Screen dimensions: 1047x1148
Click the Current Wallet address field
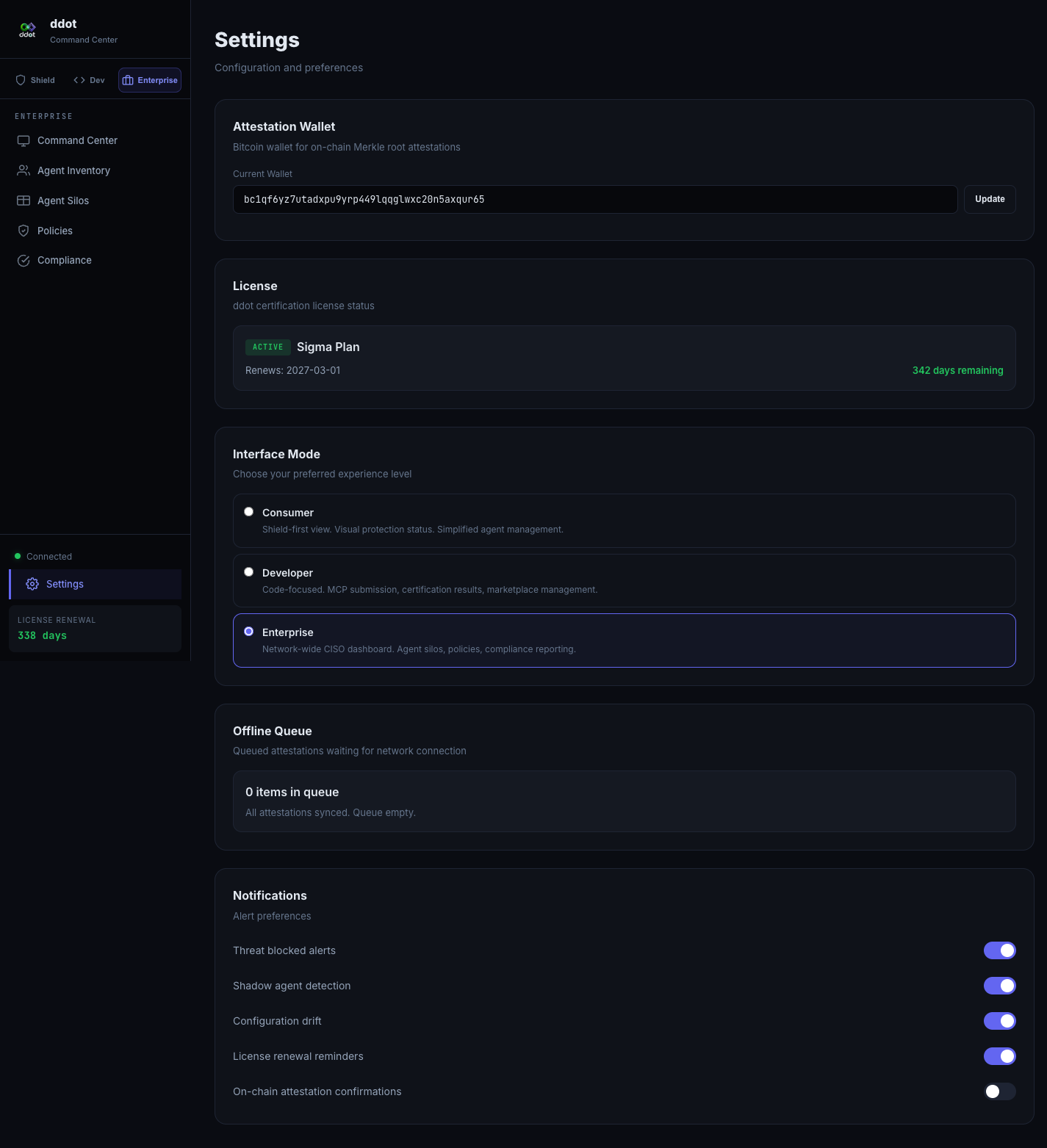pyautogui.click(x=594, y=199)
